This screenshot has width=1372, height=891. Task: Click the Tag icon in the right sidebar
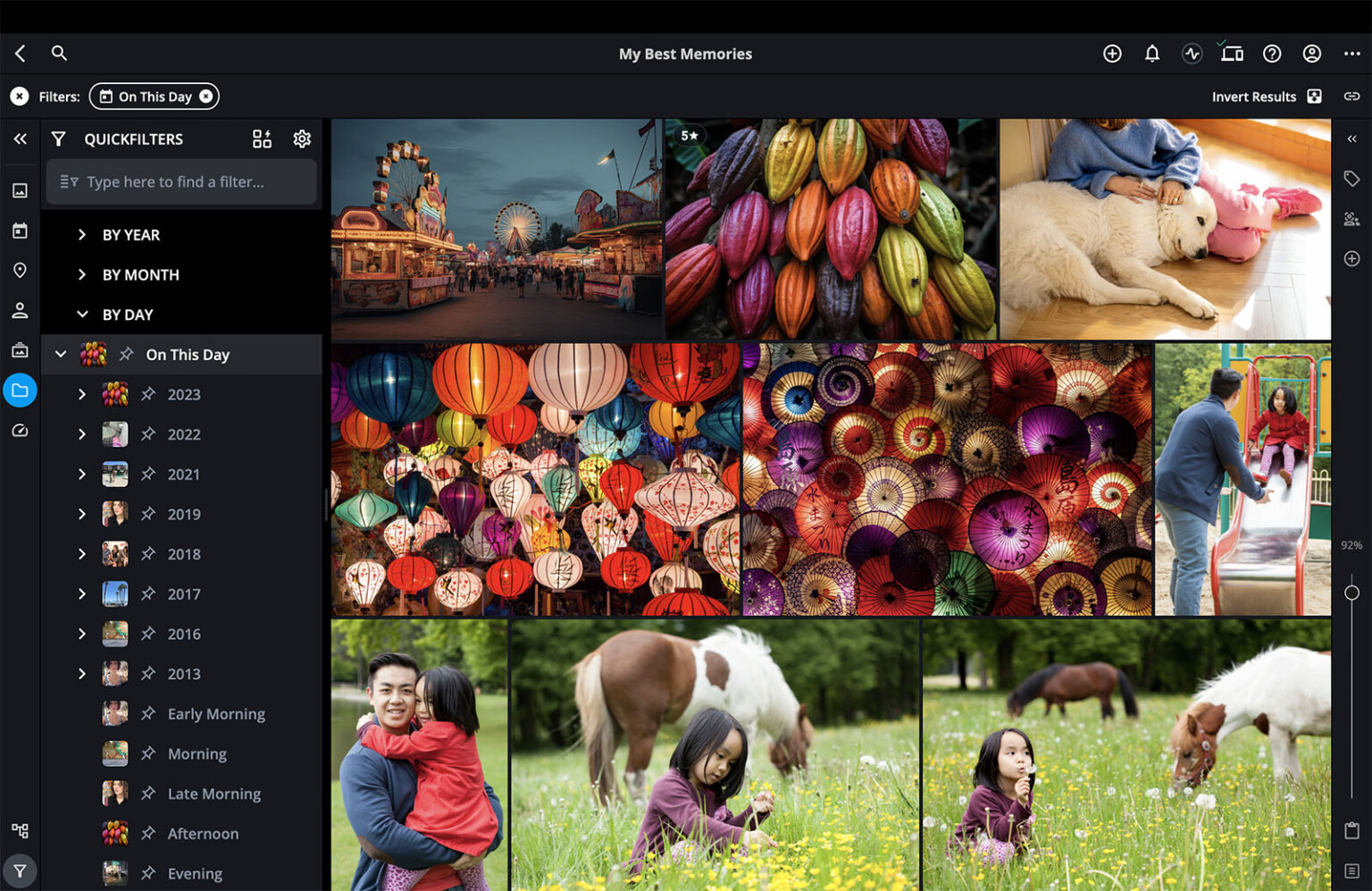[x=1351, y=178]
